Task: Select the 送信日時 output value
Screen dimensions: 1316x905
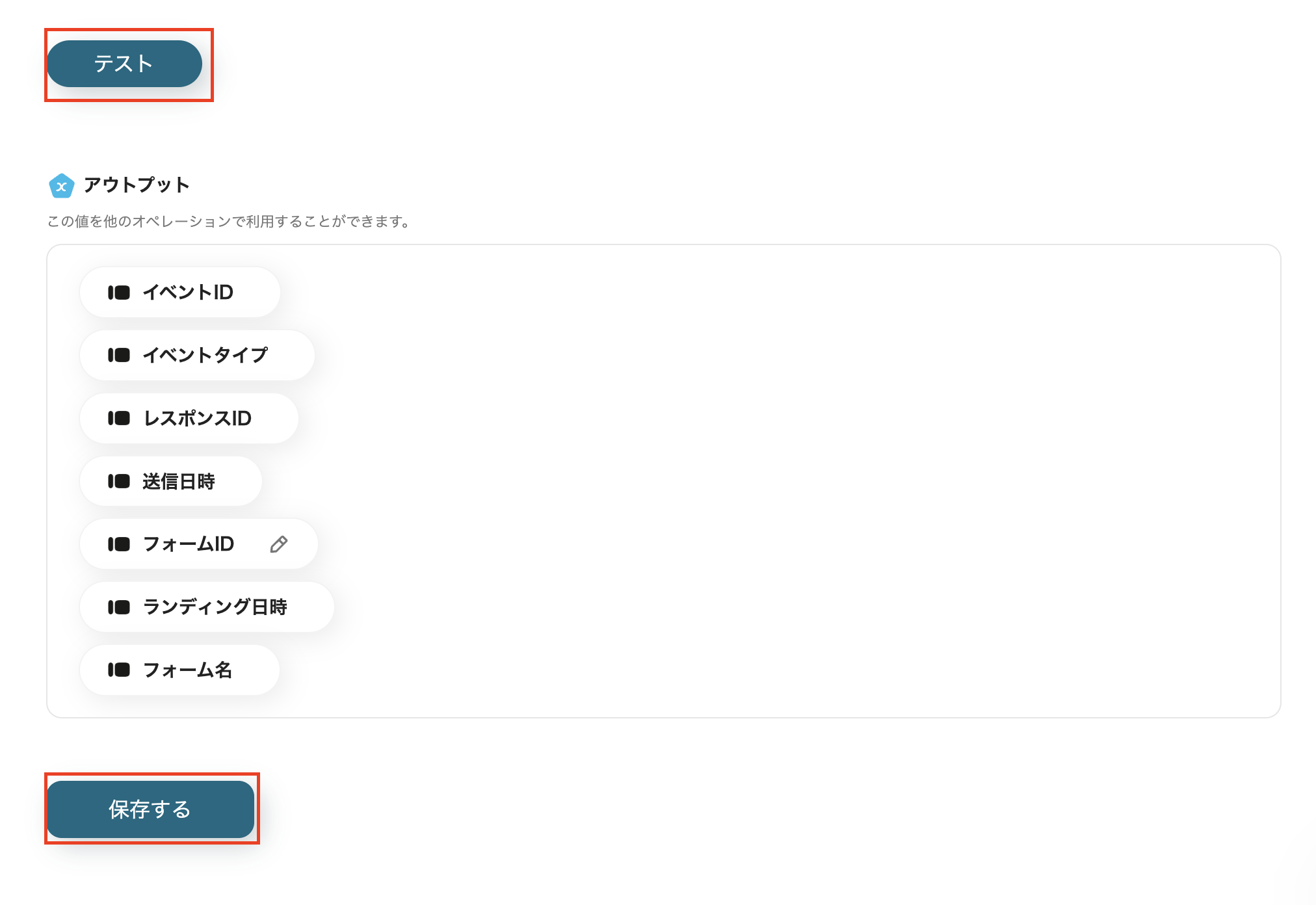Action: point(171,481)
